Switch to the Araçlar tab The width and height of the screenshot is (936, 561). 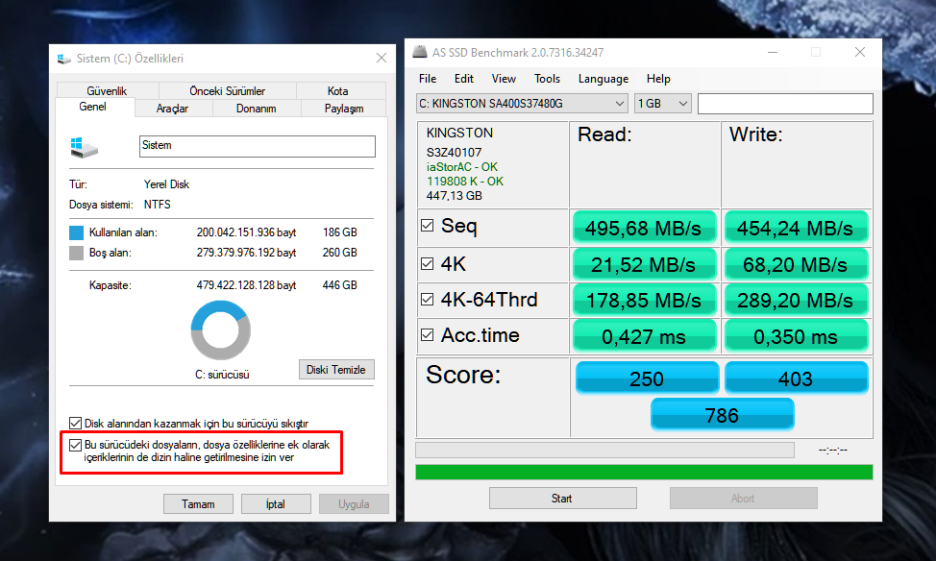(x=173, y=108)
